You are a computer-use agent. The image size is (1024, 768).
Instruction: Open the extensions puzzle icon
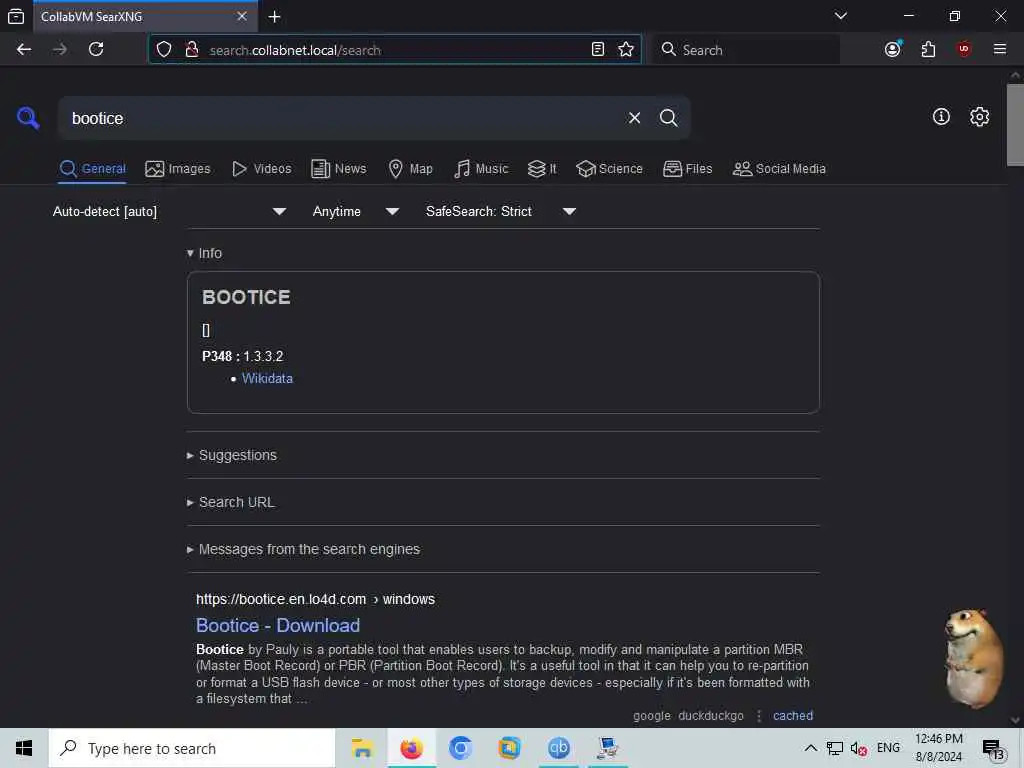[928, 50]
